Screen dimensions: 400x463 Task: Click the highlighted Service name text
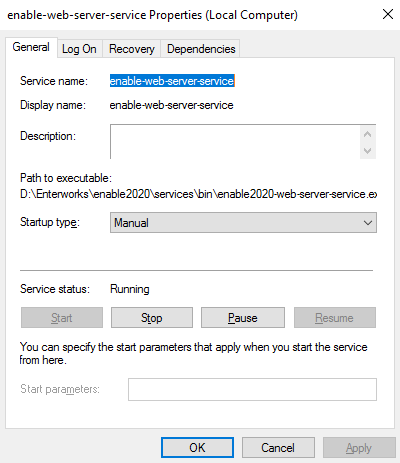[x=172, y=81]
